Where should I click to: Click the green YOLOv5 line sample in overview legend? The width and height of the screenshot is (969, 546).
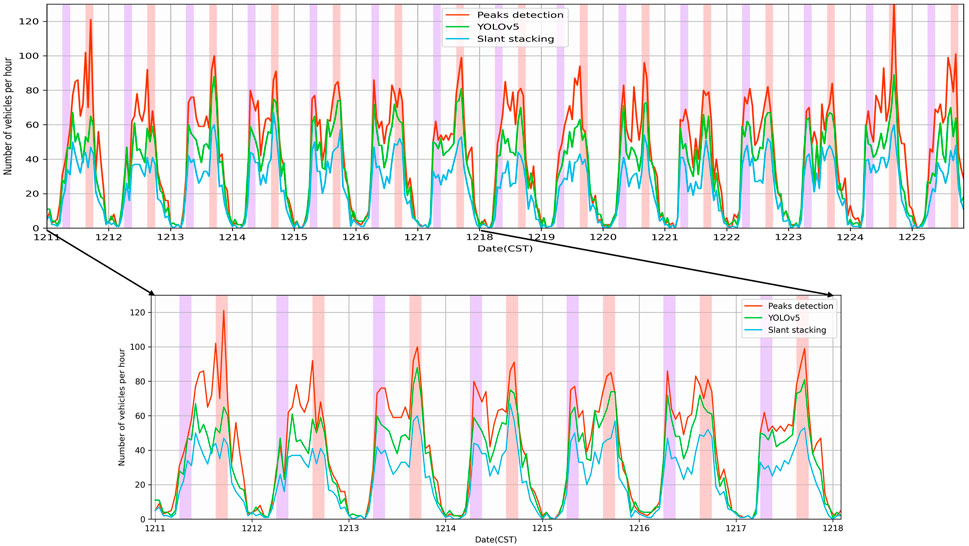459,27
